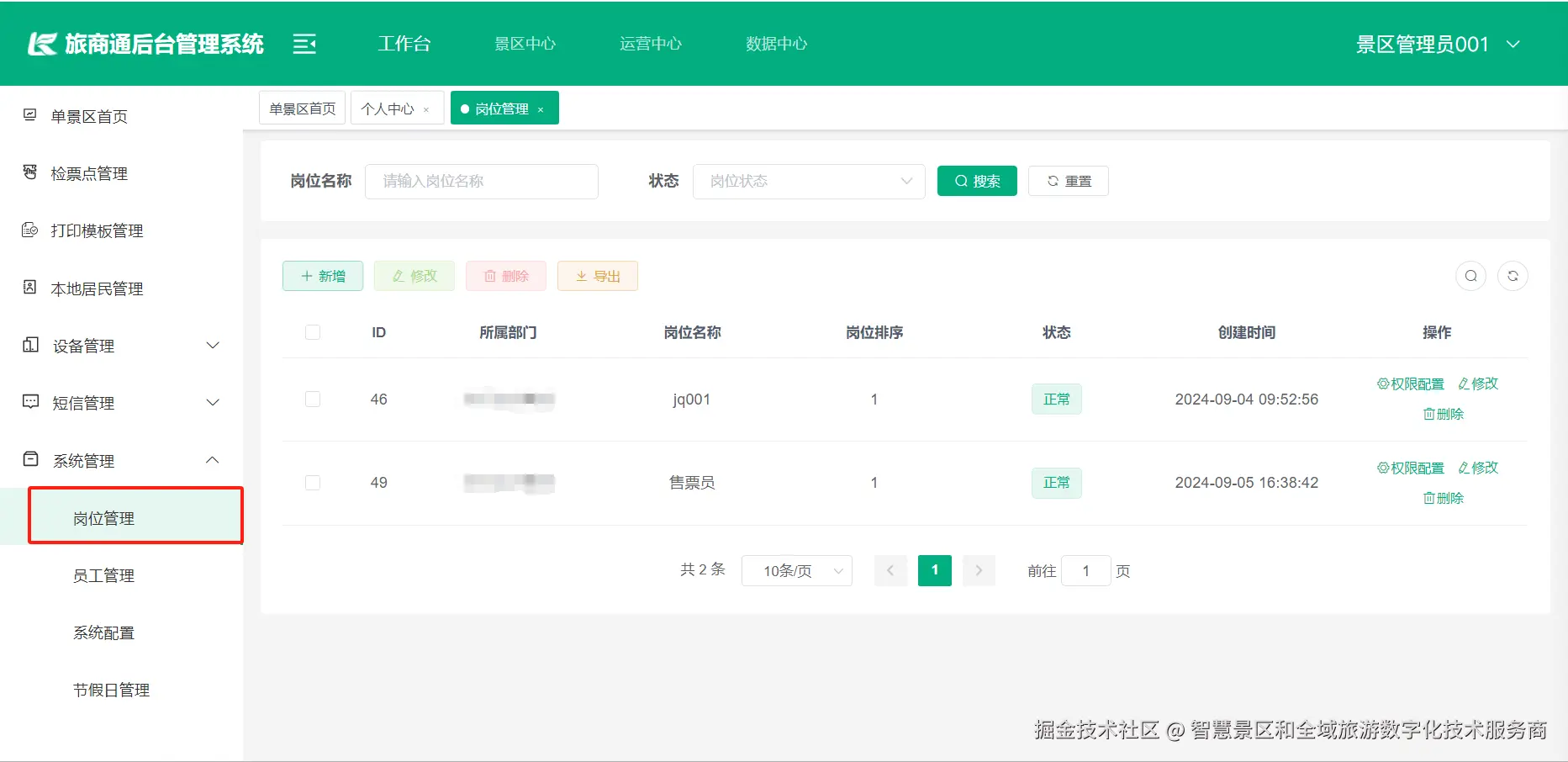Click the 本地居民管理 sidebar icon
The image size is (1568, 762).
pyautogui.click(x=30, y=288)
